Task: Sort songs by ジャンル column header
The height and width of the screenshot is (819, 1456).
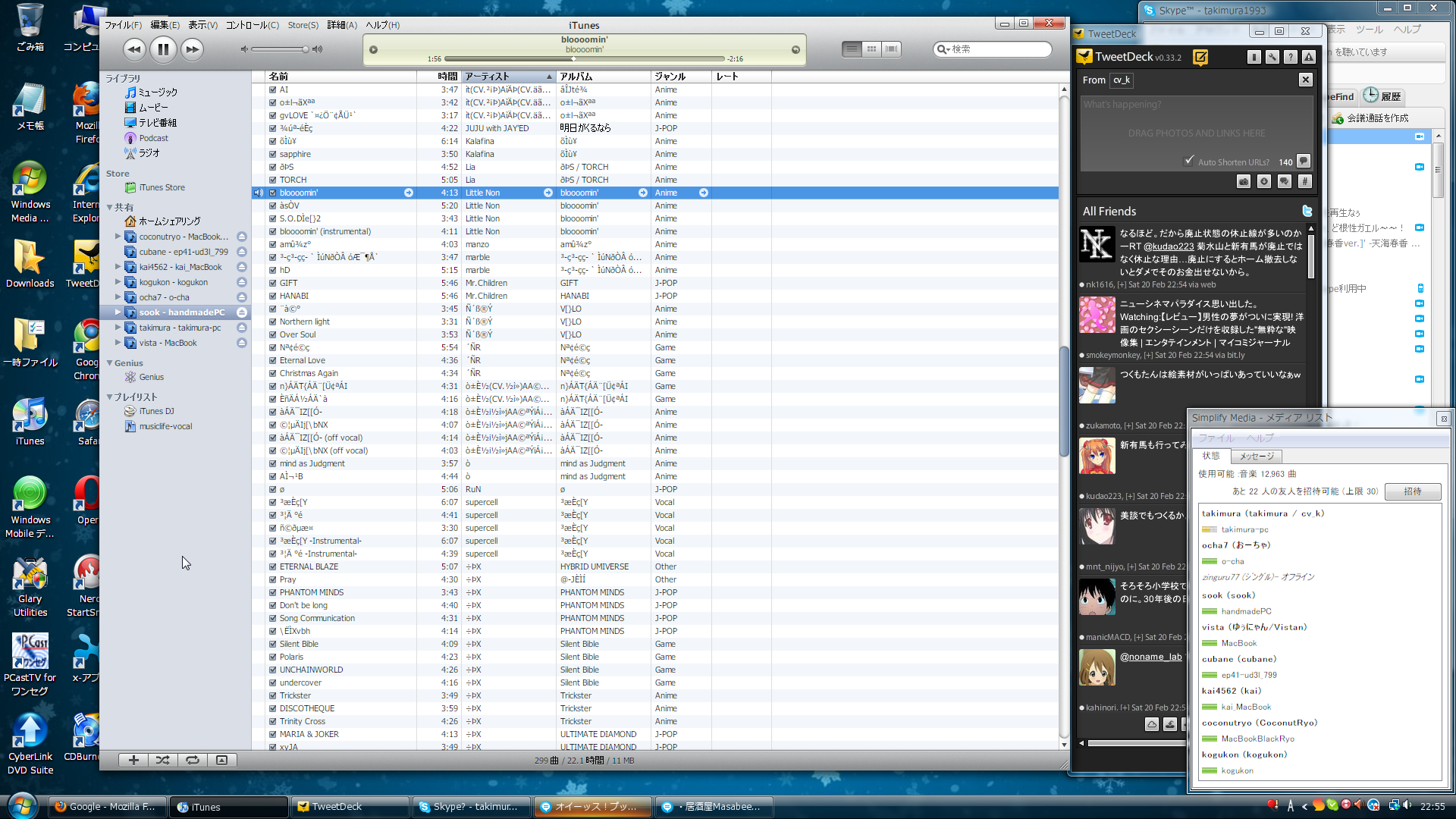Action: point(681,77)
